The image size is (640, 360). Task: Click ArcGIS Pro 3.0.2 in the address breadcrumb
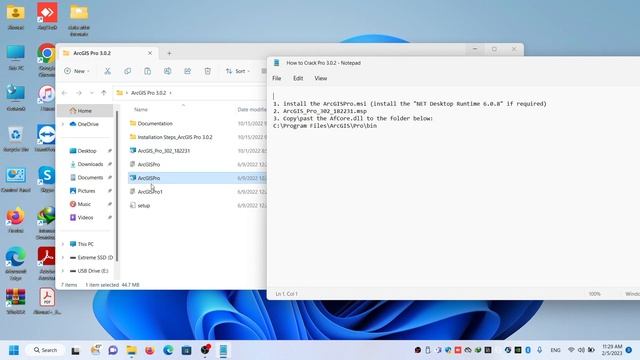click(149, 93)
